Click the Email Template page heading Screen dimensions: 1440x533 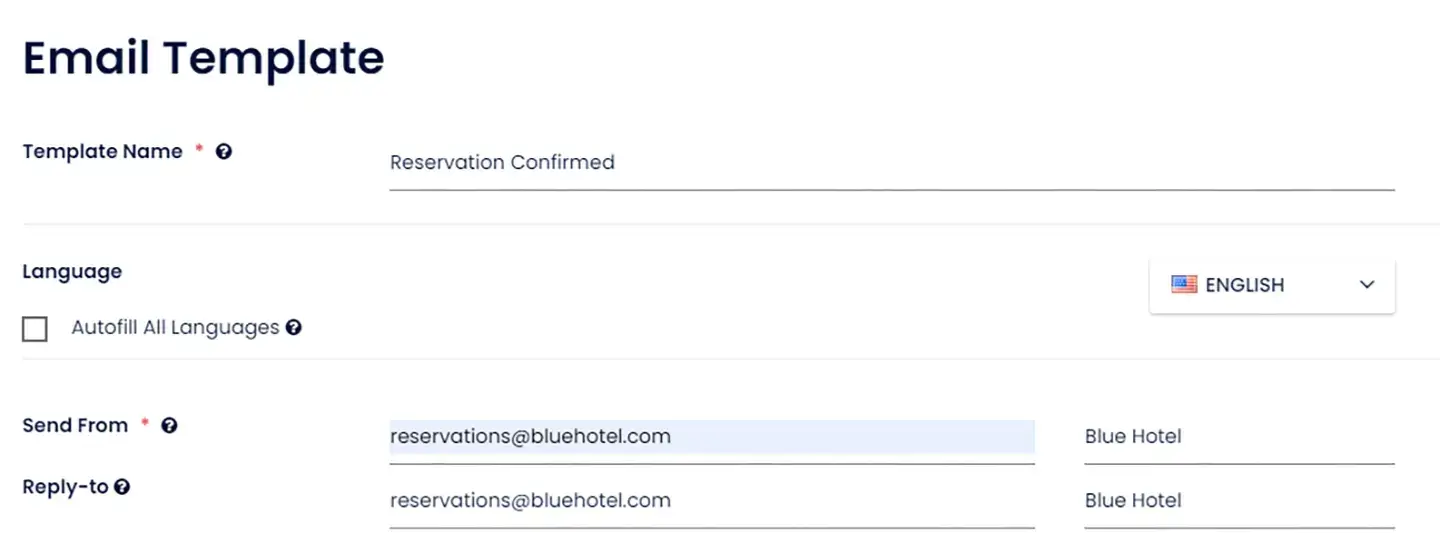[204, 58]
